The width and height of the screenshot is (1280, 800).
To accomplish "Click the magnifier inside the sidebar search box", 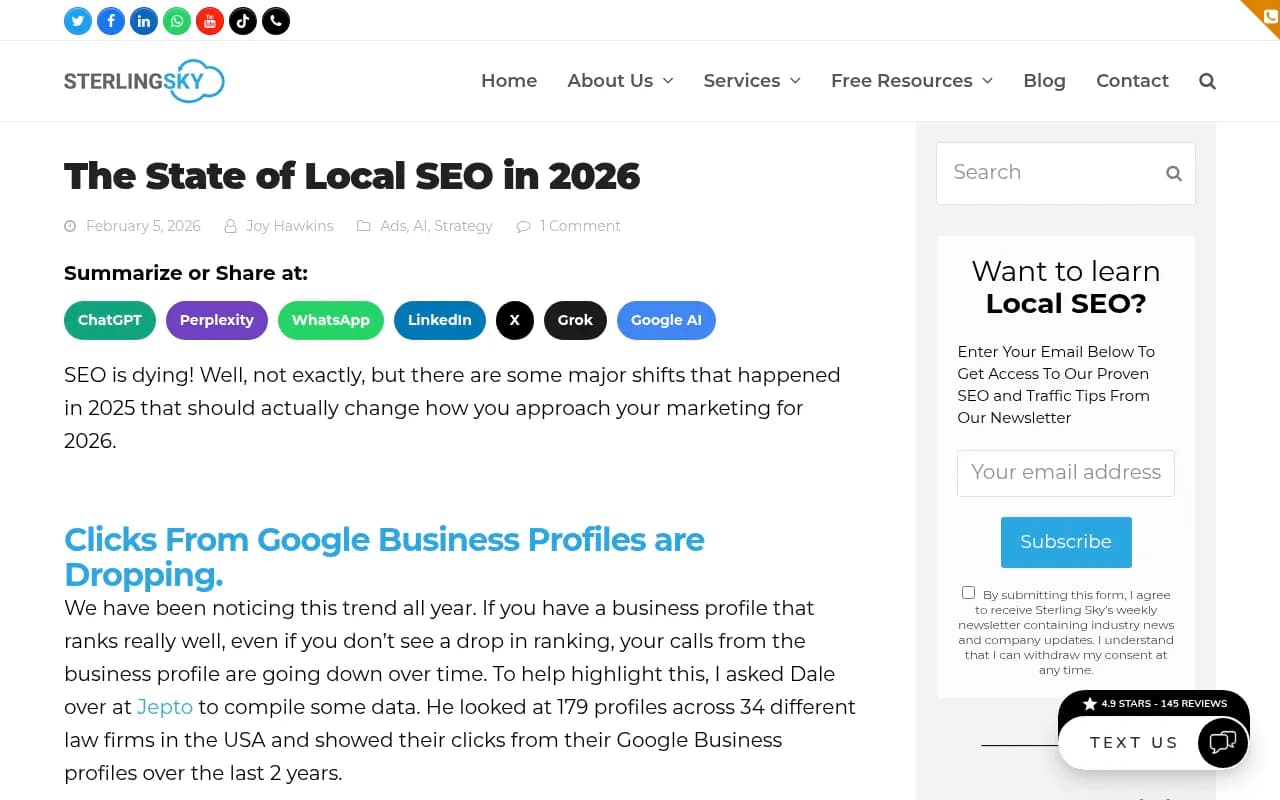I will [x=1173, y=173].
